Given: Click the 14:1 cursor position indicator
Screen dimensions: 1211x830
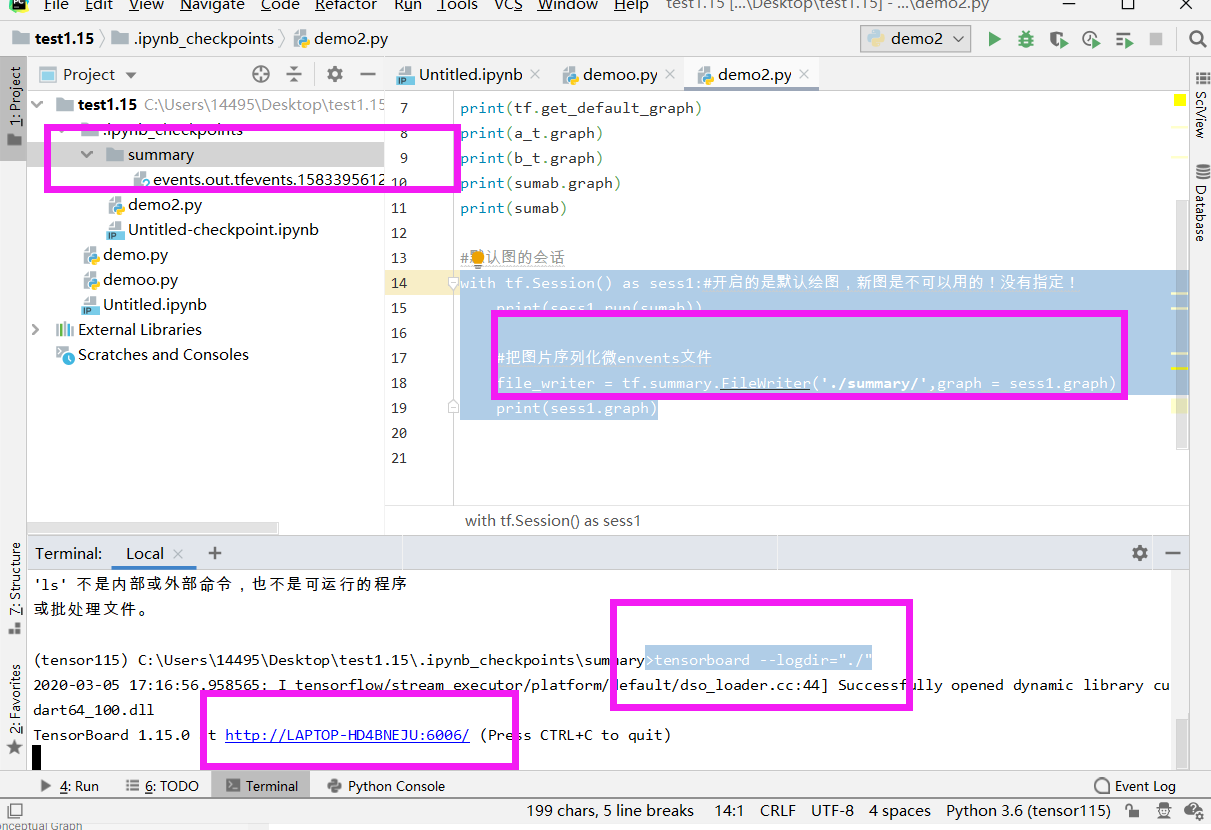Looking at the screenshot, I should tap(729, 811).
